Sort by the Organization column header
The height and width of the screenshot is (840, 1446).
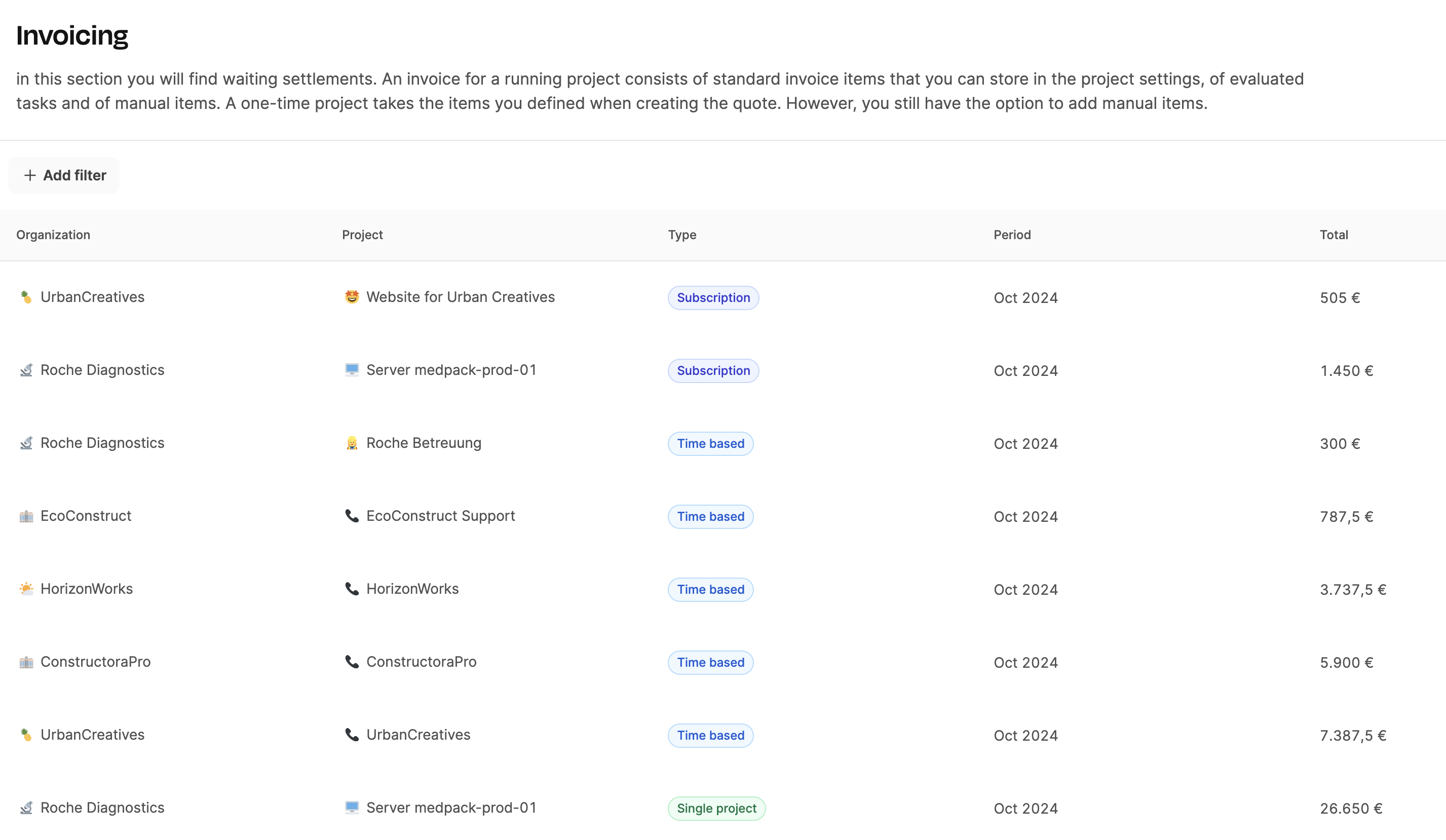tap(53, 235)
